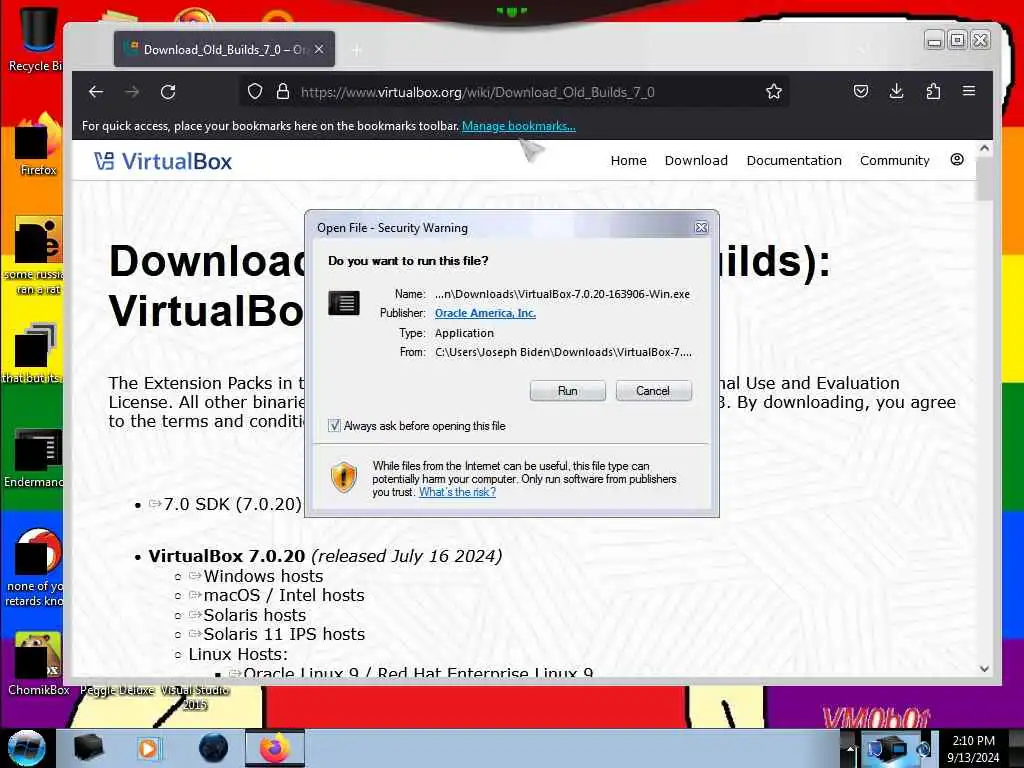Viewport: 1024px width, 768px height.
Task: Click Cancel in the Security Warning dialog
Action: (x=653, y=391)
